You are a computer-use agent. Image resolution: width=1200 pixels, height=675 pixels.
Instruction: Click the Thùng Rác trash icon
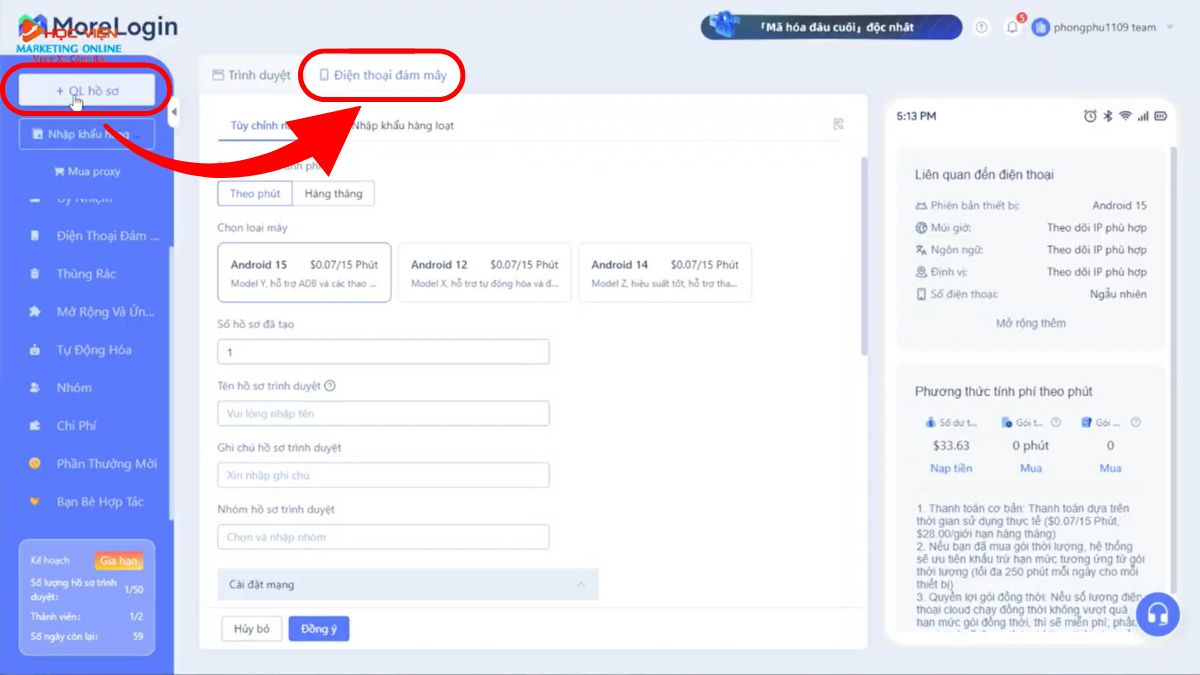36,274
